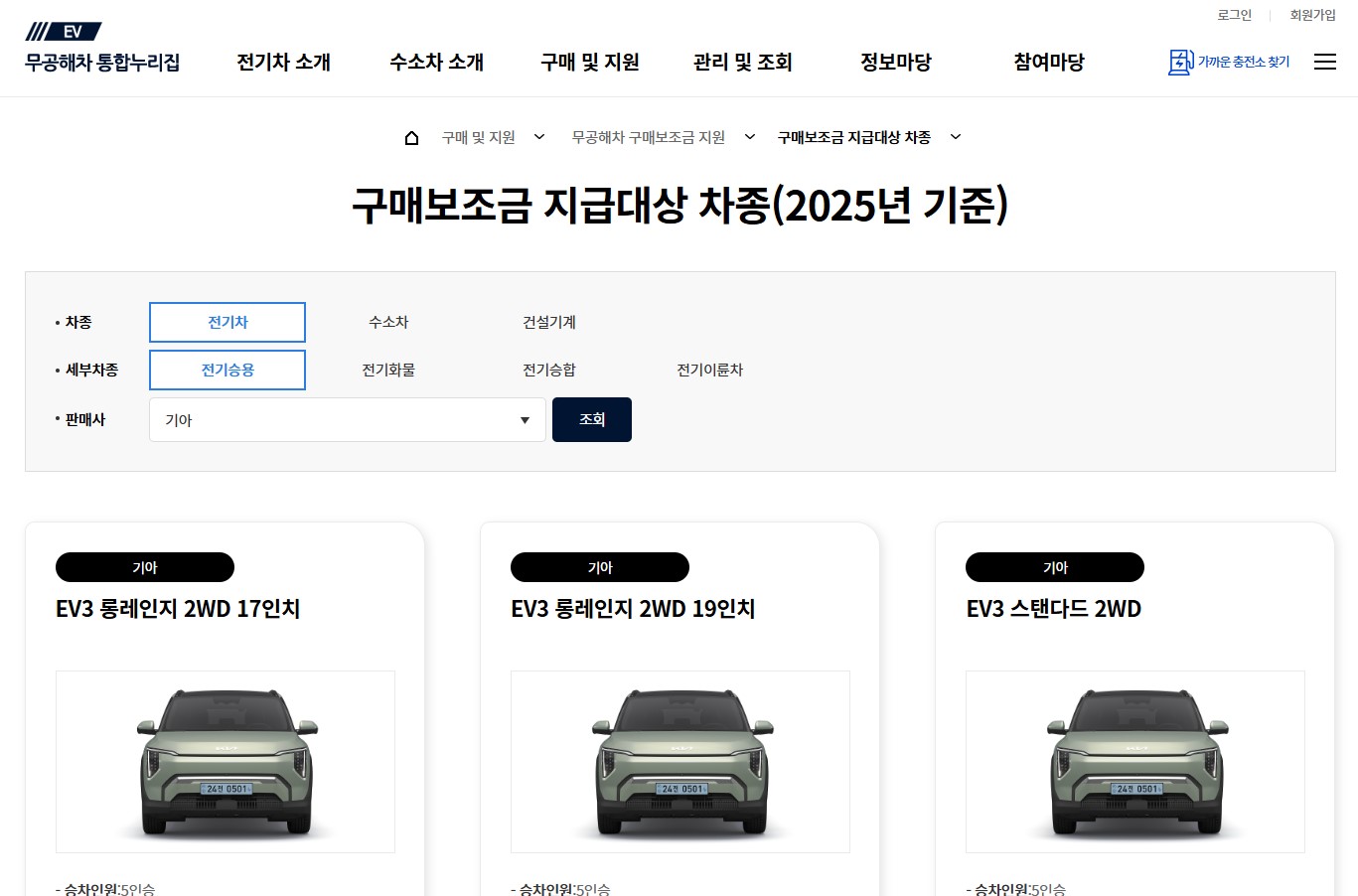The width and height of the screenshot is (1358, 896).
Task: Open the 전기차 소개 menu
Action: click(283, 62)
